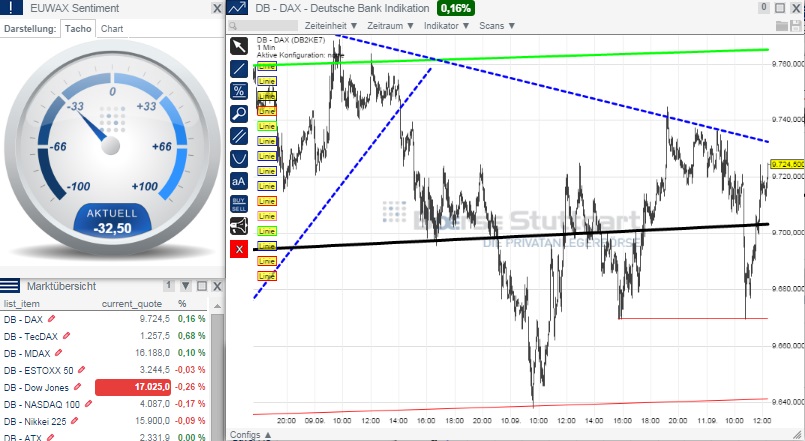Click the chart symbol search field
The image size is (805, 441).
click(263, 26)
